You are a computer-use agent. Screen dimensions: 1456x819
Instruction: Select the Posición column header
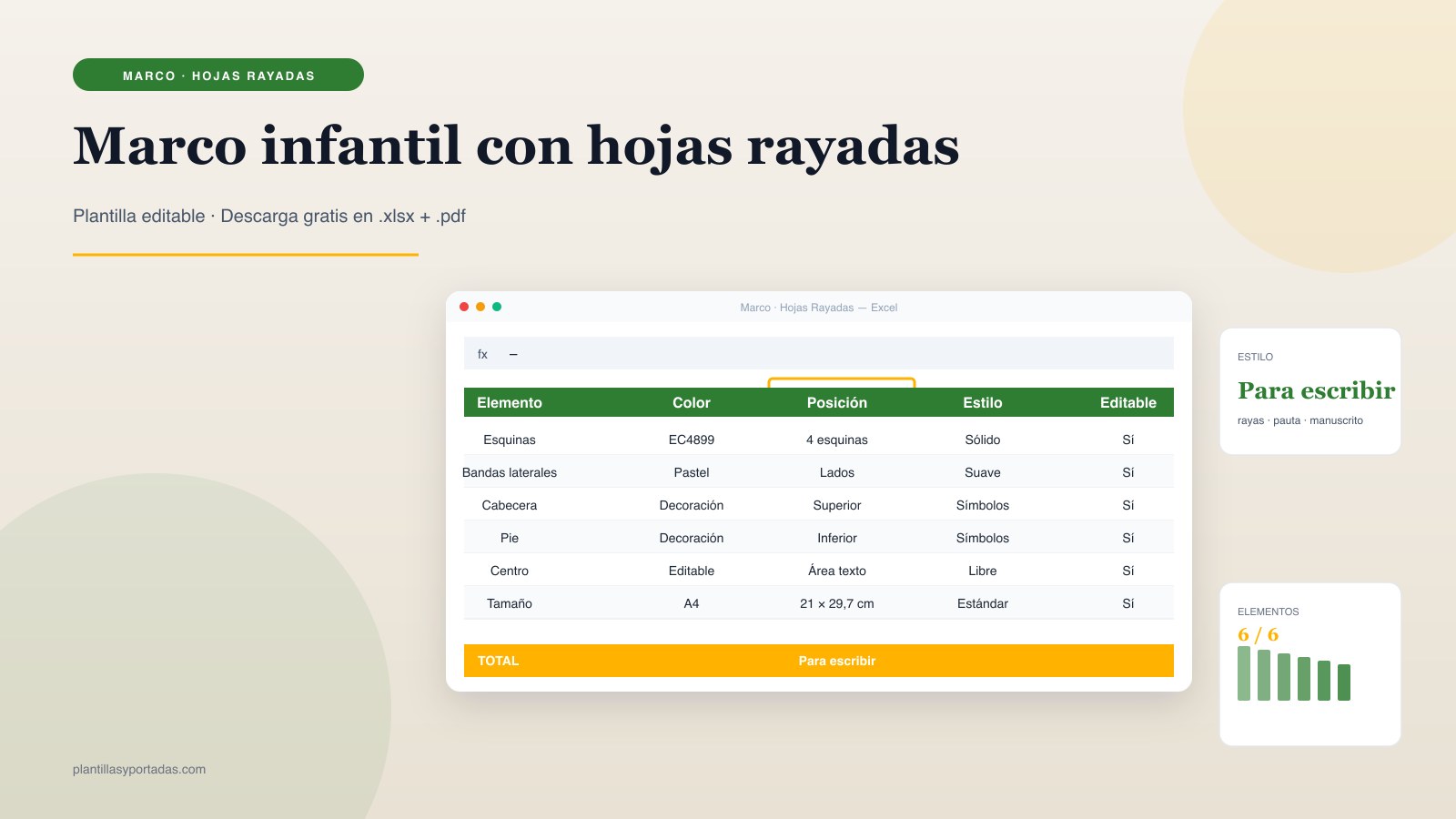coord(837,402)
